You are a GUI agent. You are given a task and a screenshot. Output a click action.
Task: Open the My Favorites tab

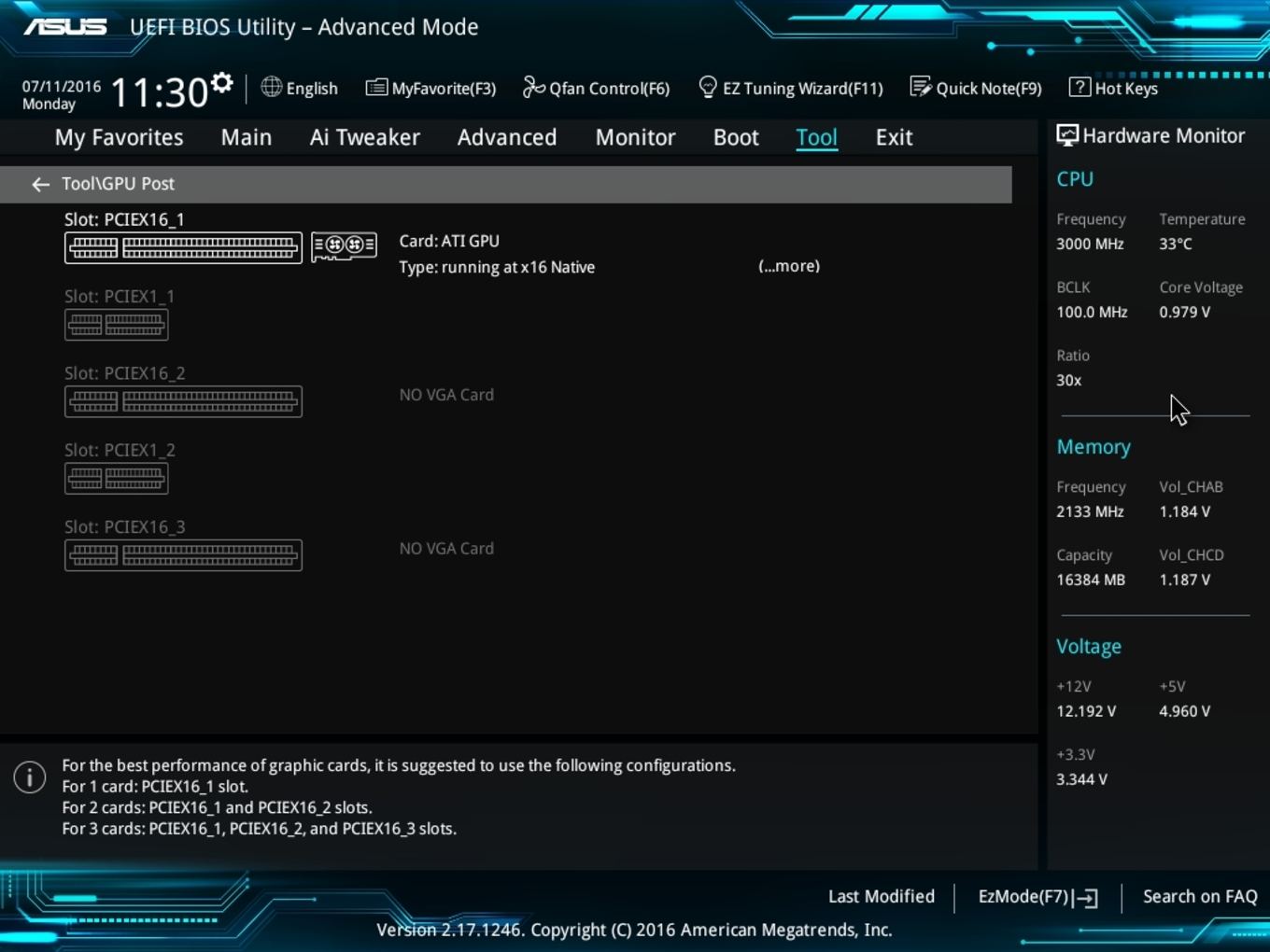(x=119, y=137)
